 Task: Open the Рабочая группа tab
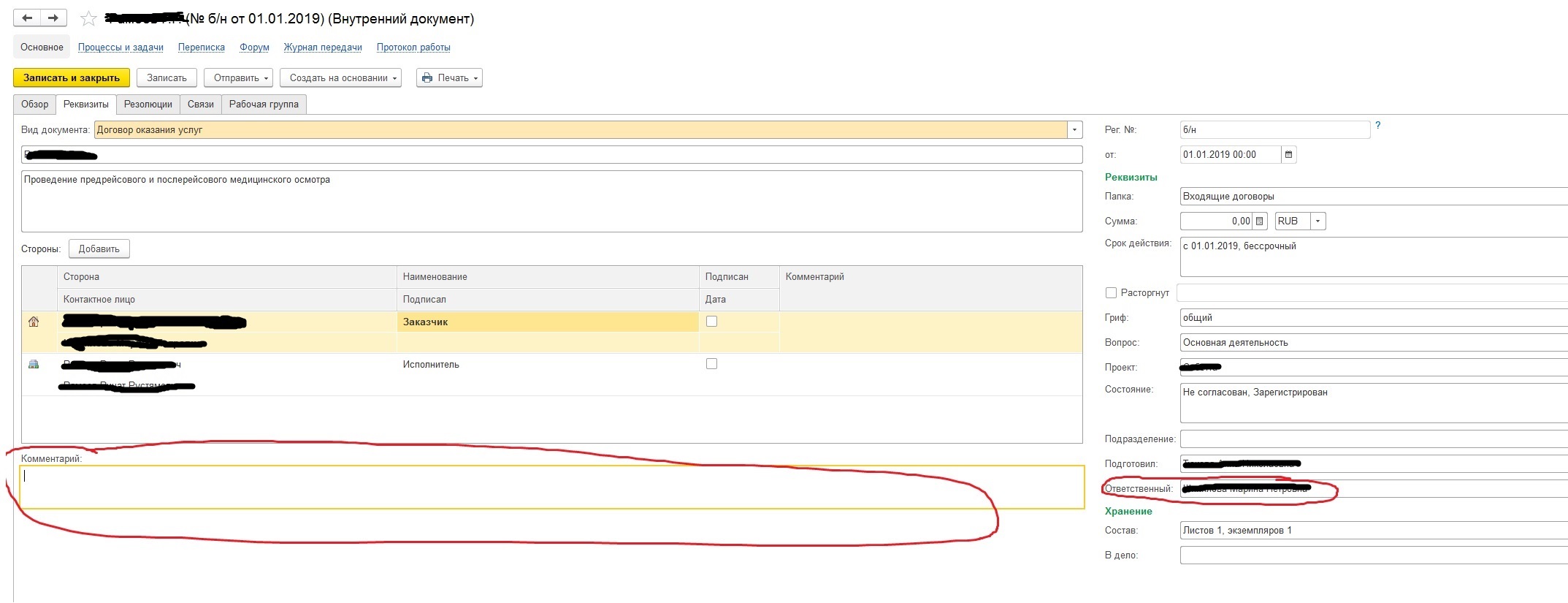[264, 105]
